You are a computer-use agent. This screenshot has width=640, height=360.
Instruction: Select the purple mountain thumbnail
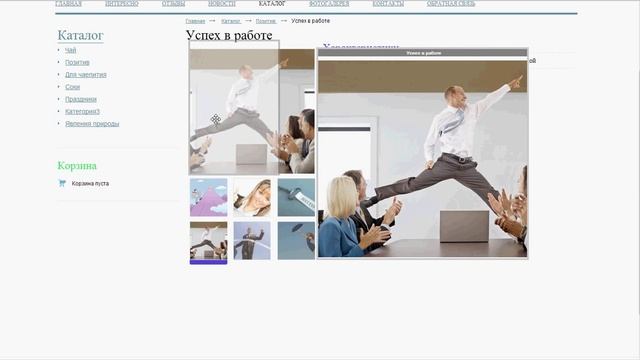209,198
